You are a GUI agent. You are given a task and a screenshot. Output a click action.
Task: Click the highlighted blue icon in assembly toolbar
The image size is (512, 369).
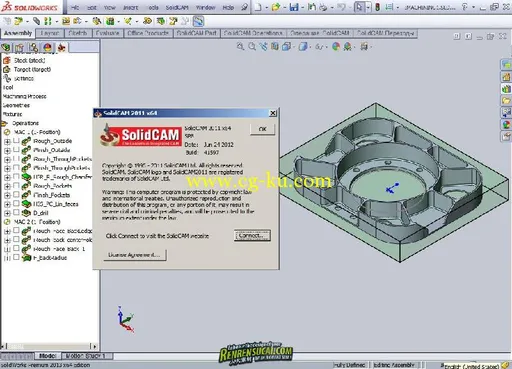pos(198,22)
